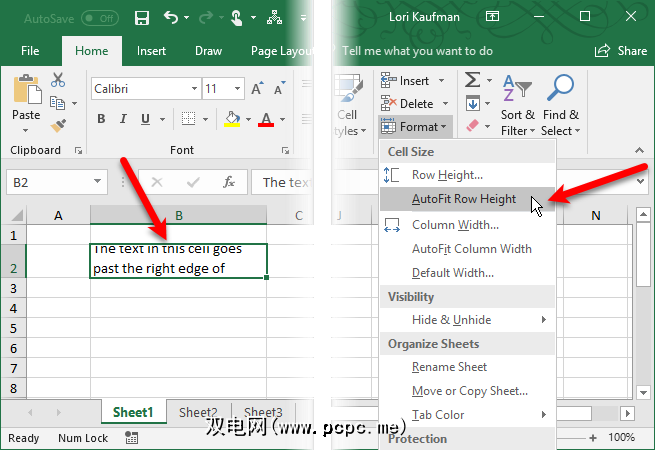Toggle the AutoSave switch

99,18
